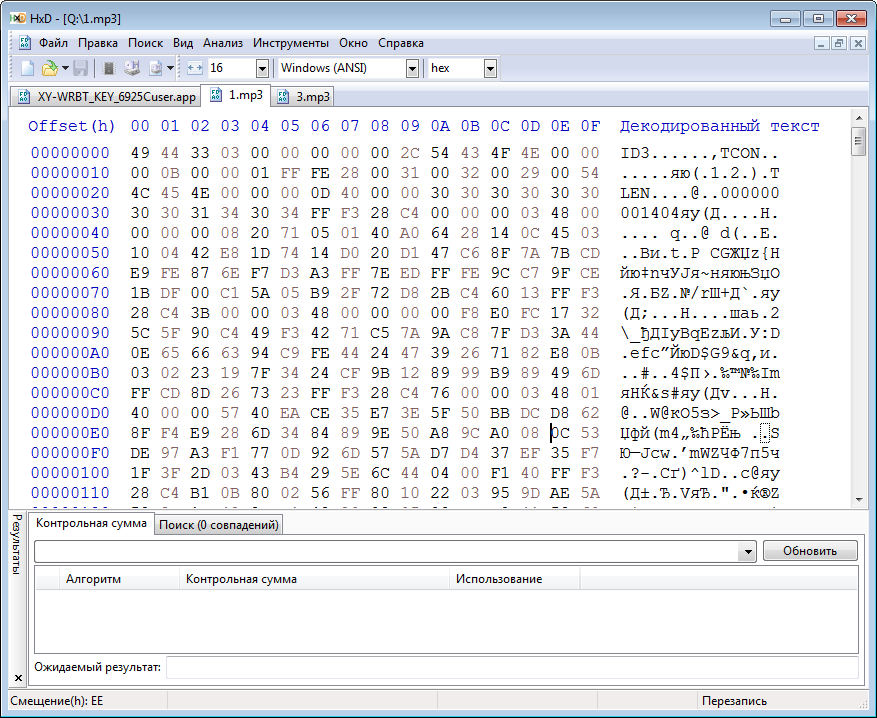Image resolution: width=877 pixels, height=718 pixels.
Task: Click decoded text 'ID3......,TCON..'
Action: pyautogui.click(x=700, y=153)
